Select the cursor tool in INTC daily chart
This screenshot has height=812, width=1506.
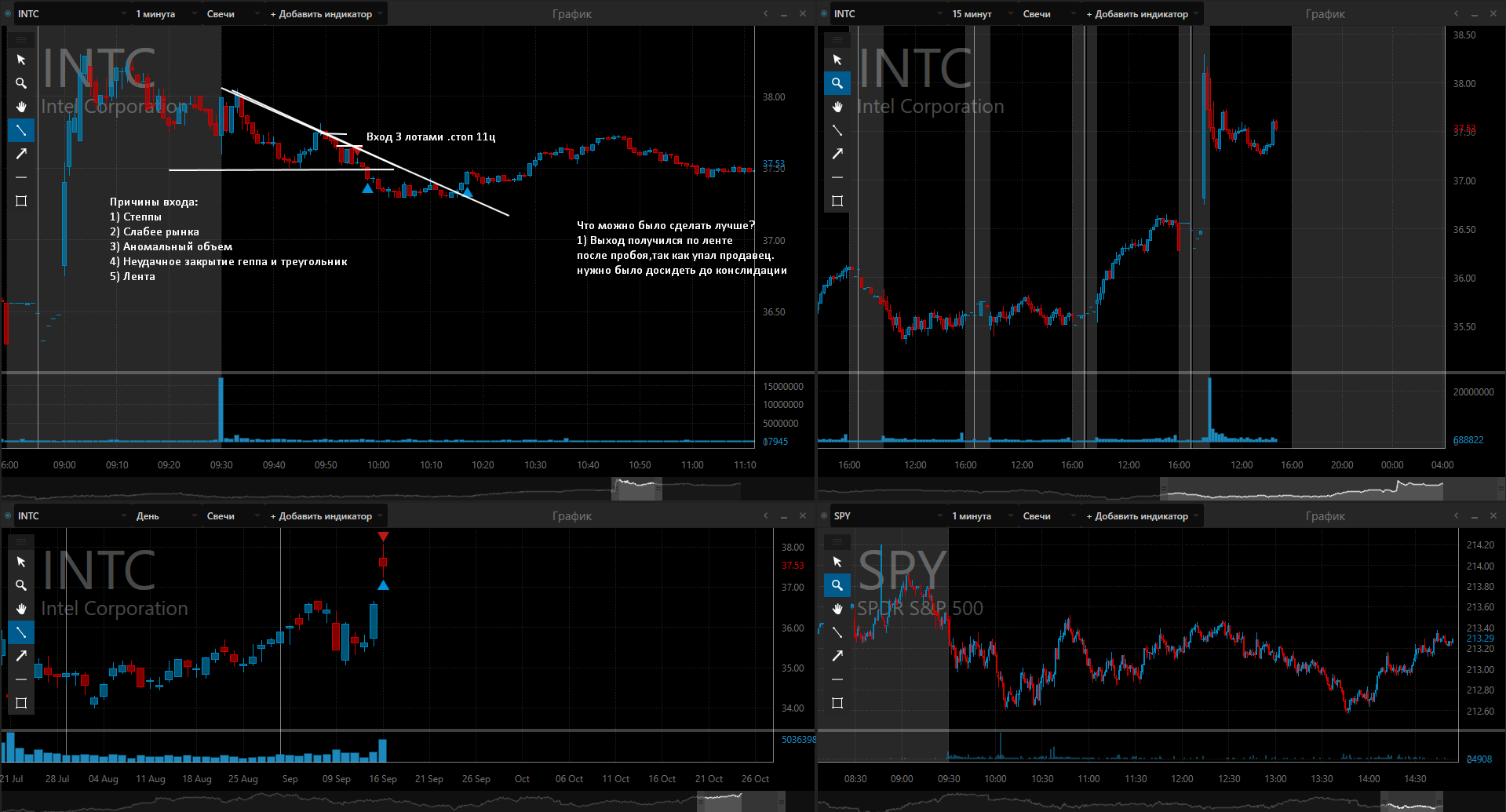(21, 562)
